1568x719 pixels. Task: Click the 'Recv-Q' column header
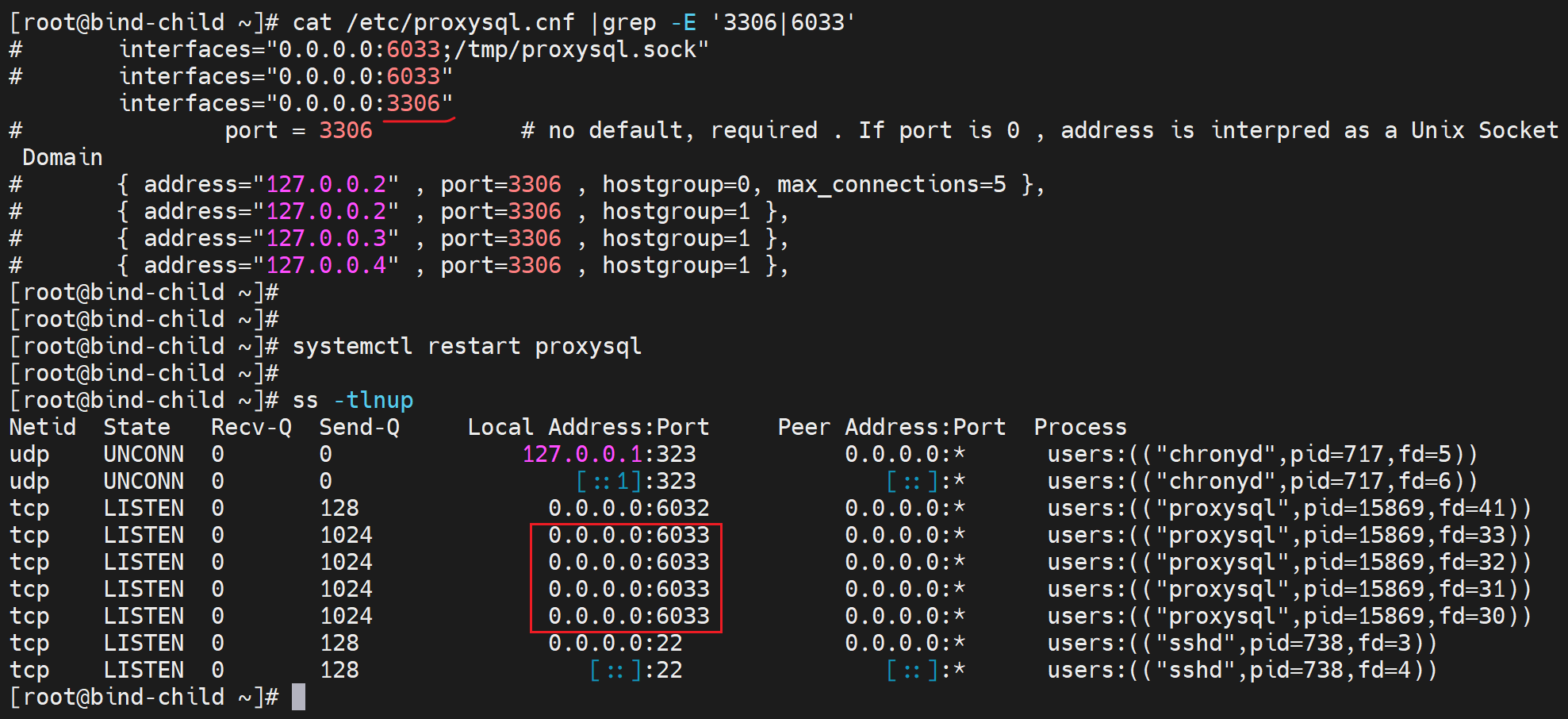251,428
